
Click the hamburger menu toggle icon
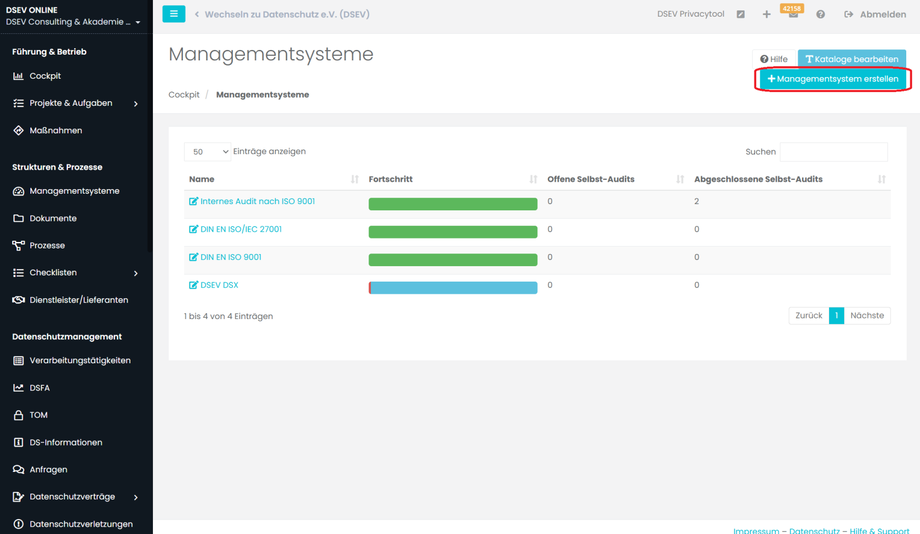tap(173, 14)
